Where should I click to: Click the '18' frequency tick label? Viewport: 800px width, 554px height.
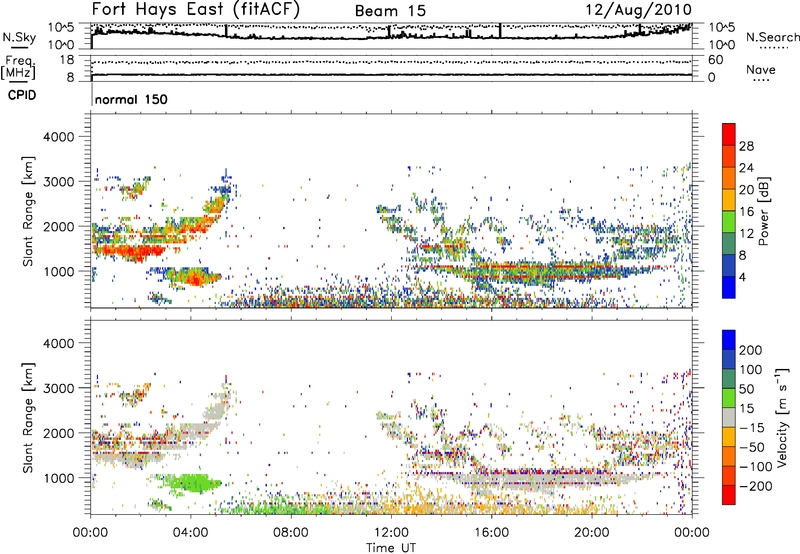[67, 60]
